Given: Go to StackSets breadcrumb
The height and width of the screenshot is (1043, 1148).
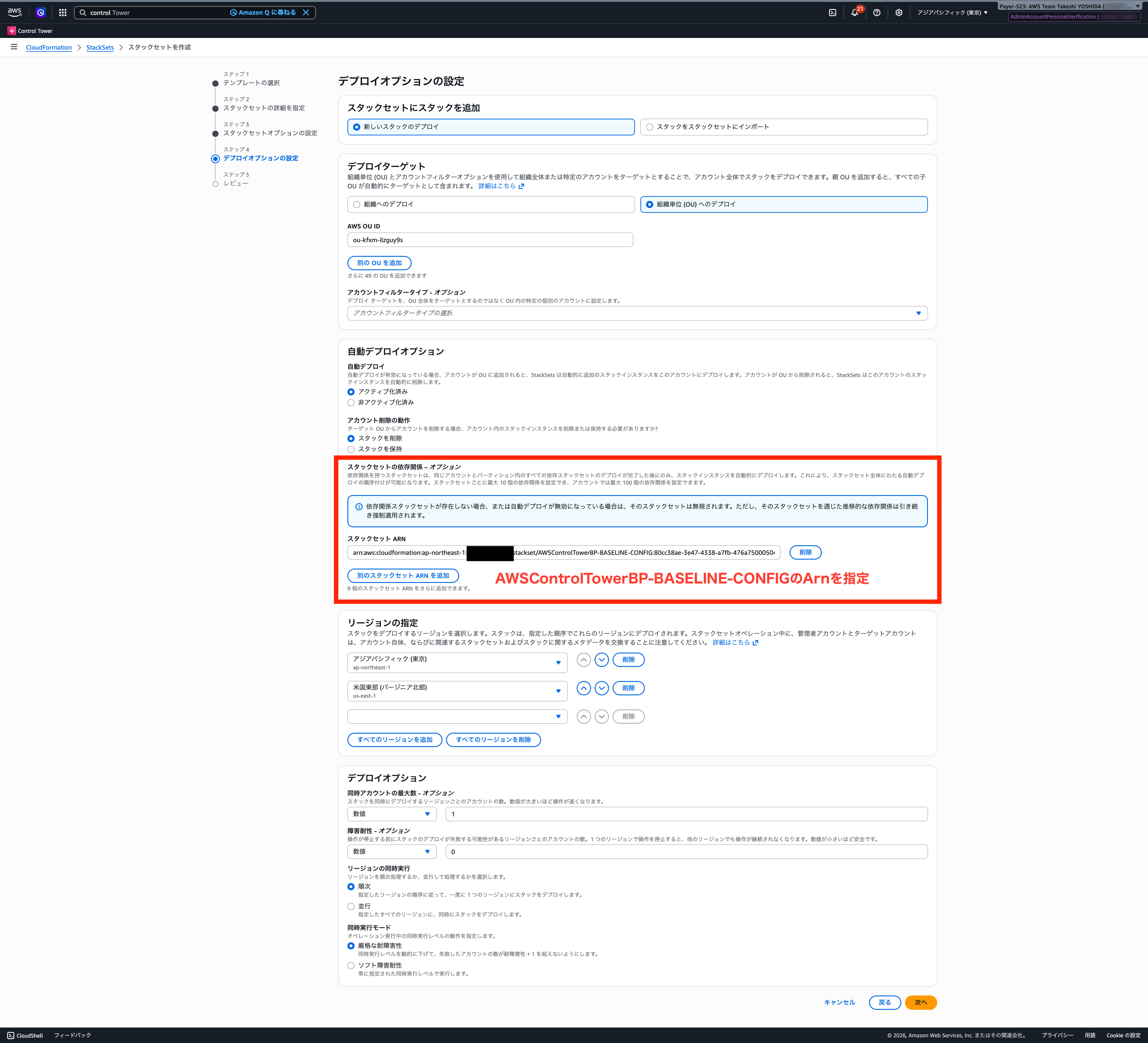Looking at the screenshot, I should (100, 47).
